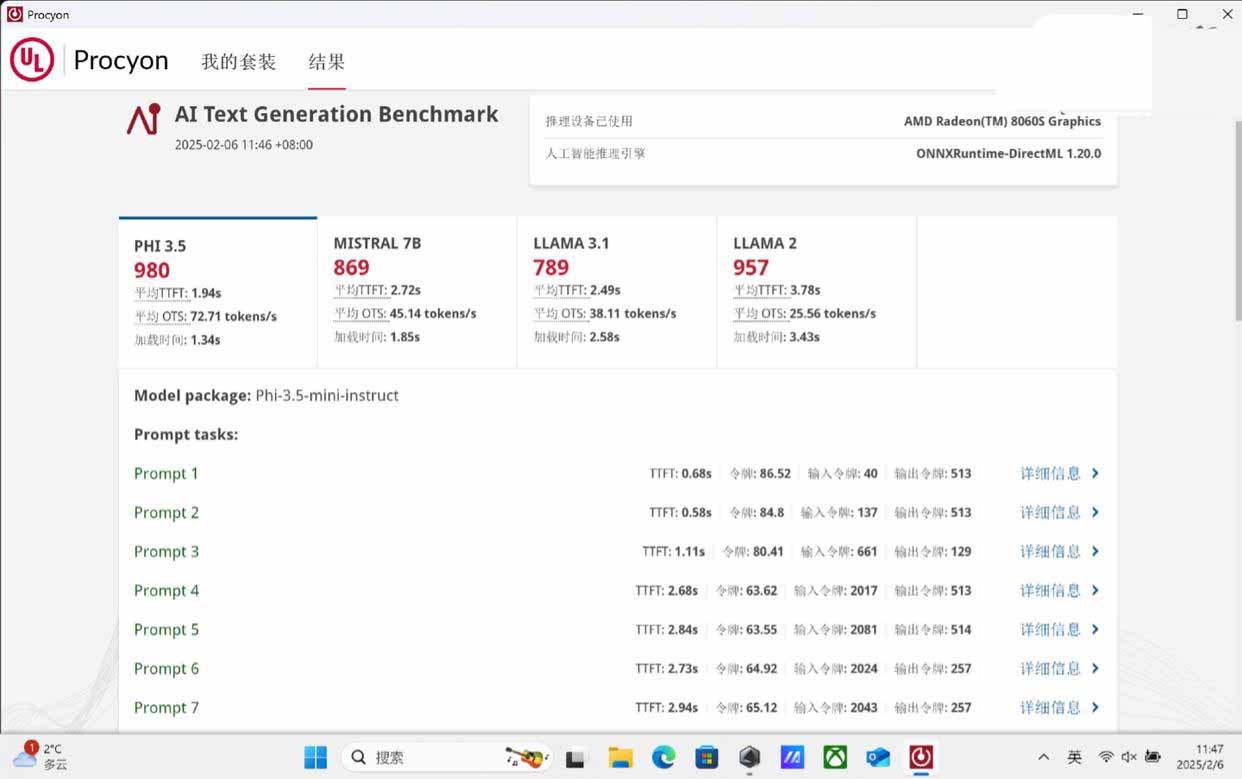Expand details chevron for Prompt 1
The height and width of the screenshot is (779, 1242).
click(x=1095, y=473)
